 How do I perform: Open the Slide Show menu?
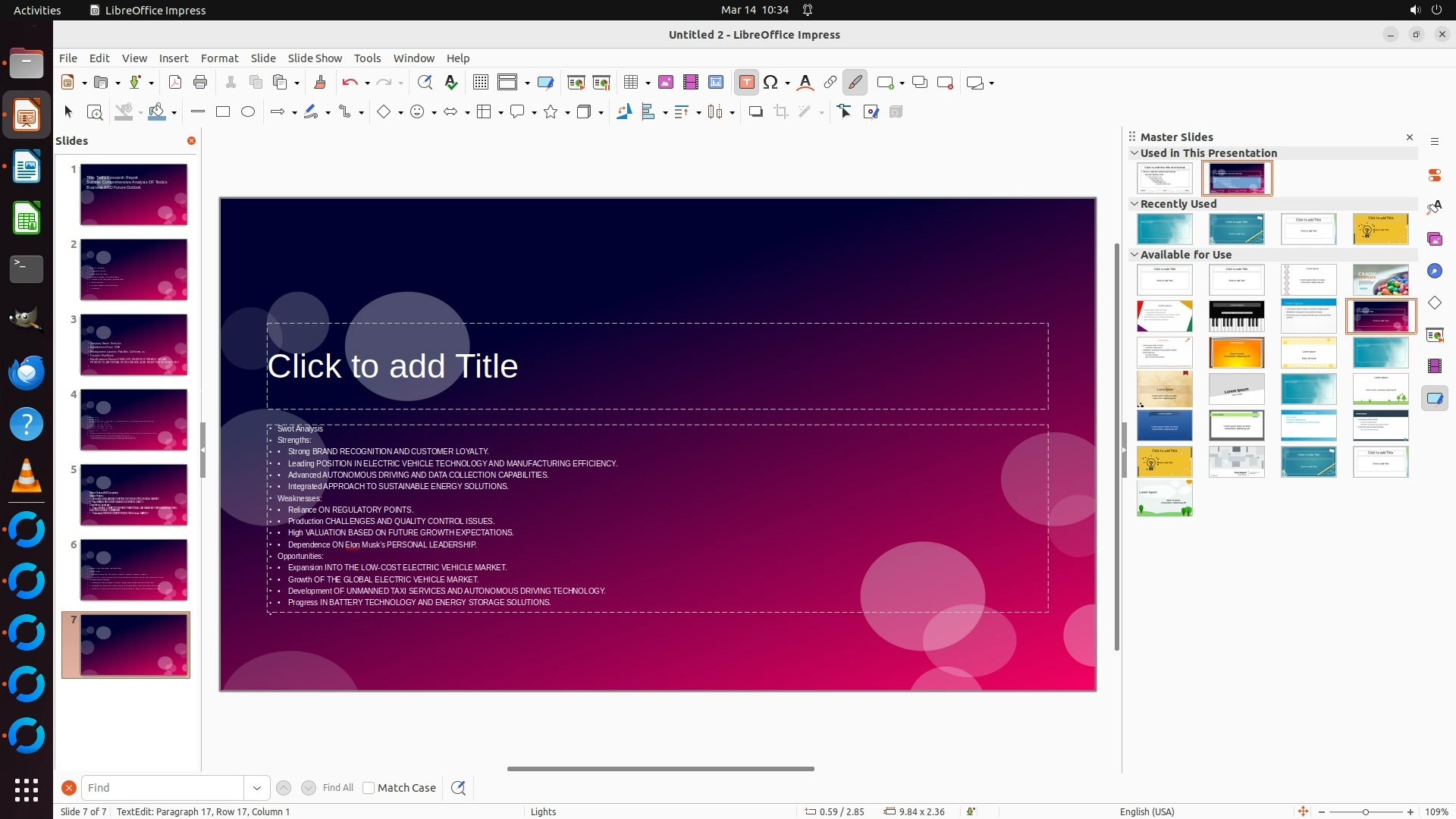[315, 58]
